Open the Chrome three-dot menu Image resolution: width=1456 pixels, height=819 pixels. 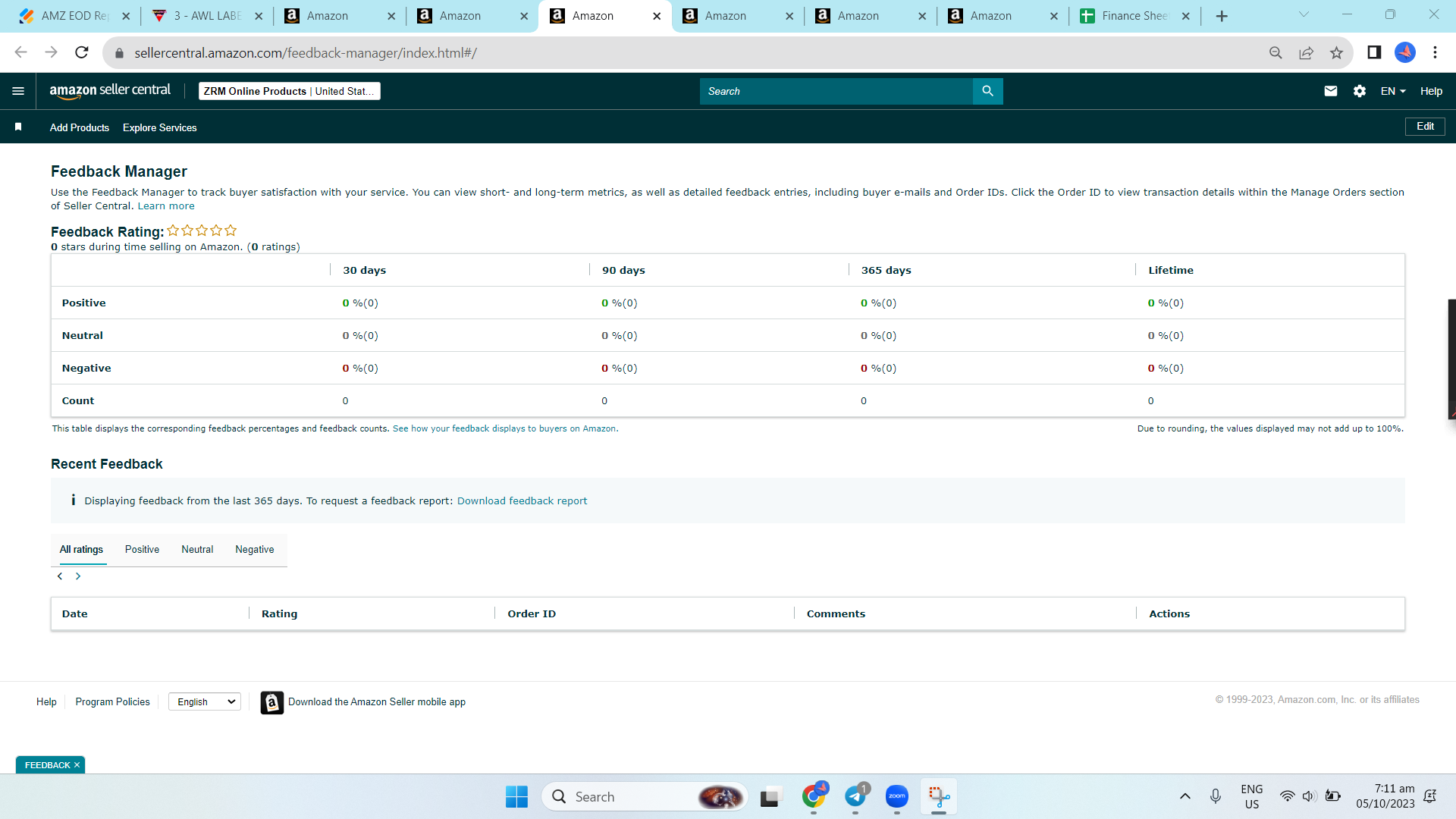[x=1435, y=52]
